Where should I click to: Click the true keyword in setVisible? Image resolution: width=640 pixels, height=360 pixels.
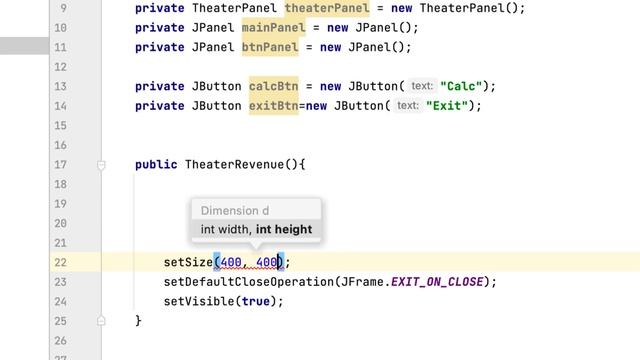[256, 302]
